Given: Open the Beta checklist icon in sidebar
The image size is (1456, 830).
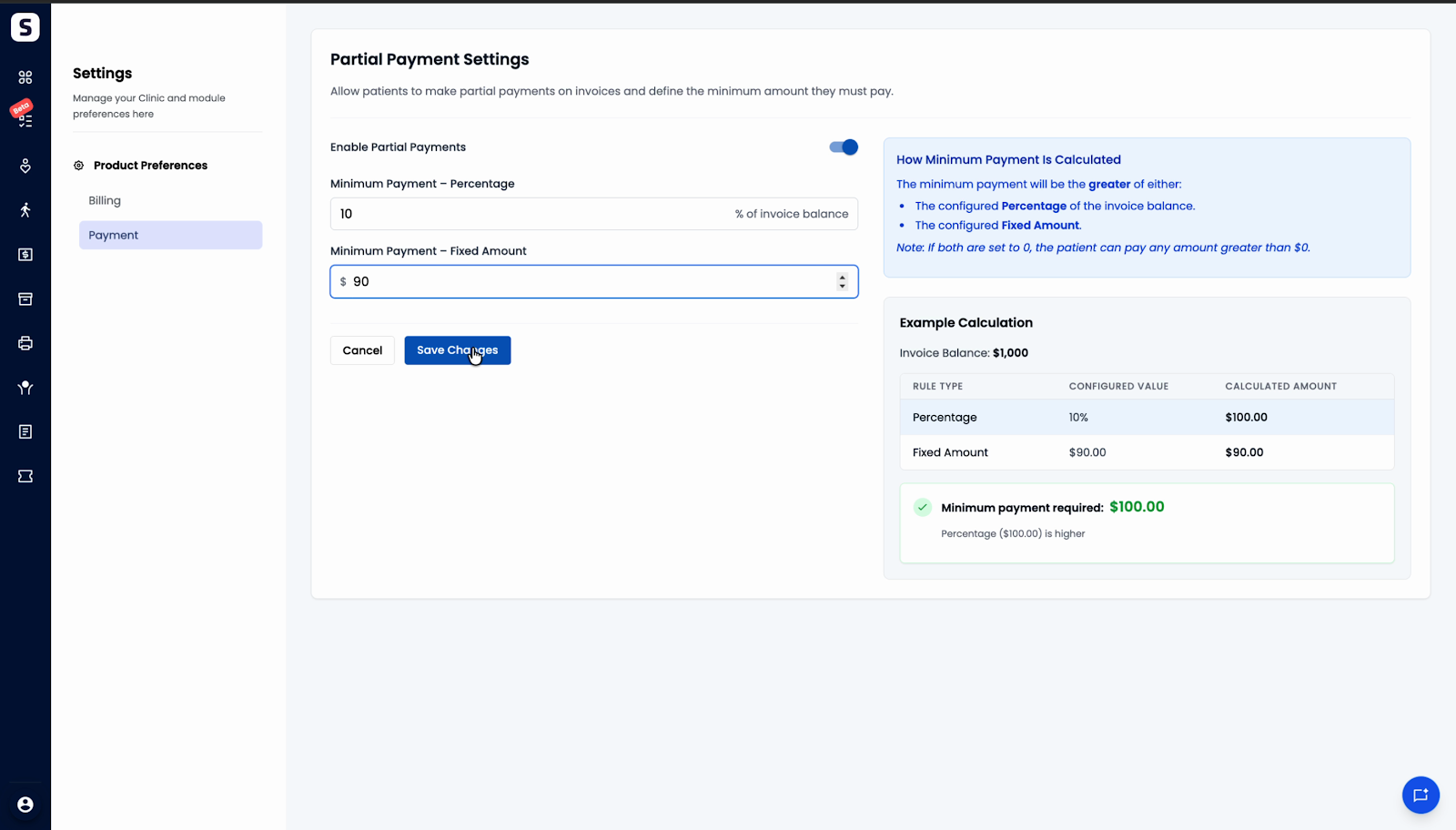Looking at the screenshot, I should click(x=25, y=117).
